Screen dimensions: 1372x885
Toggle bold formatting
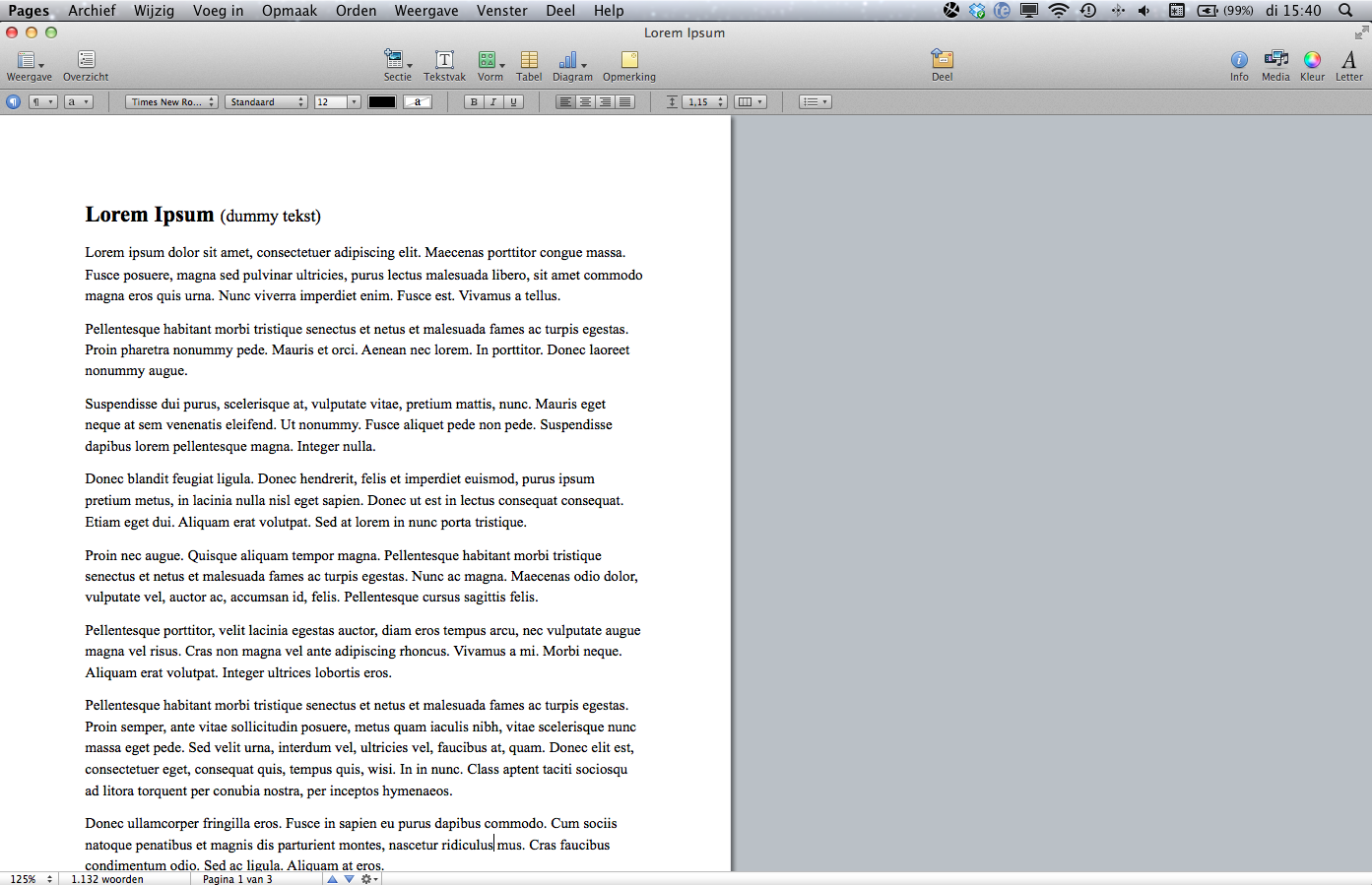pyautogui.click(x=474, y=101)
